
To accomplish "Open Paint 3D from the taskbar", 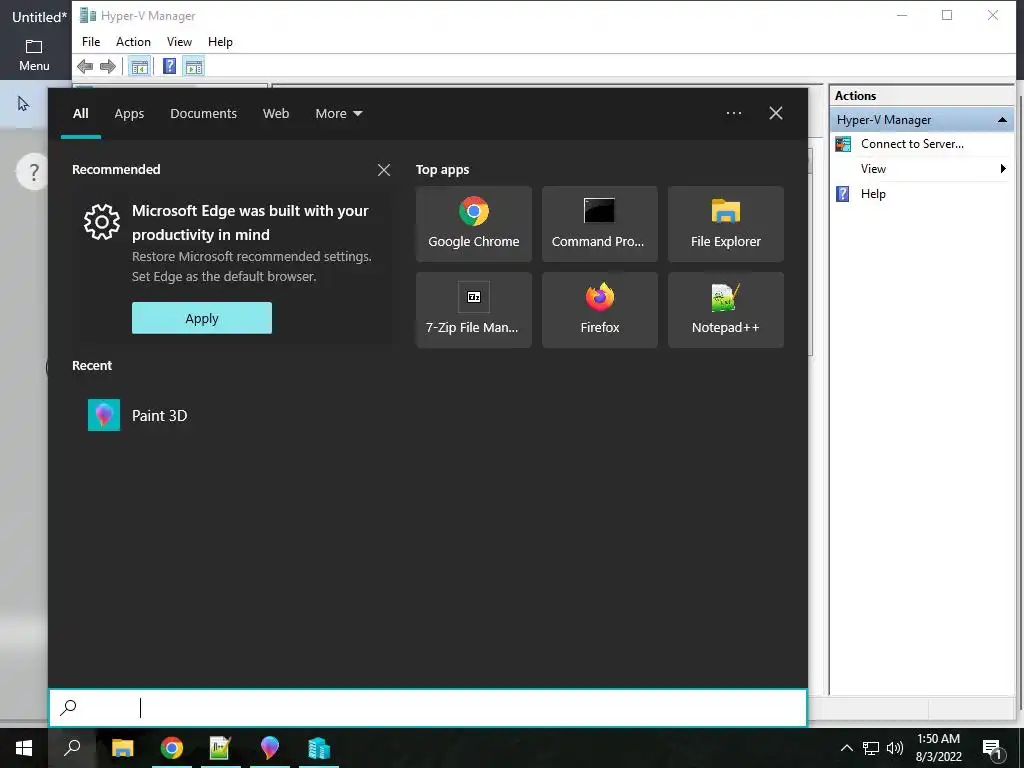I will (x=269, y=748).
